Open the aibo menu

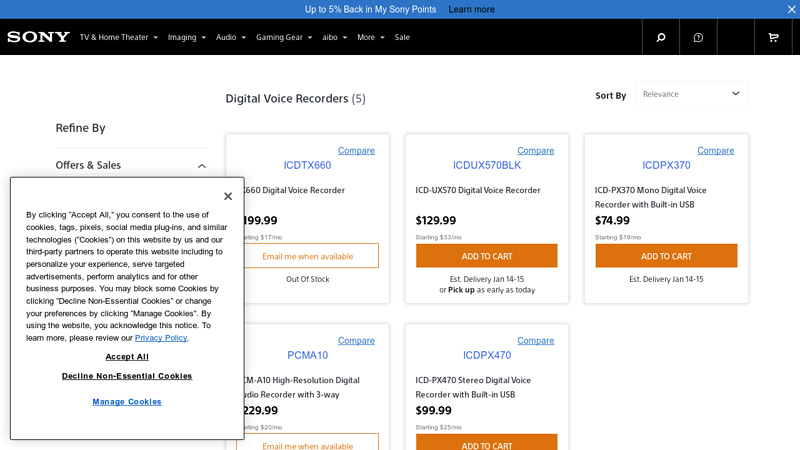point(335,37)
